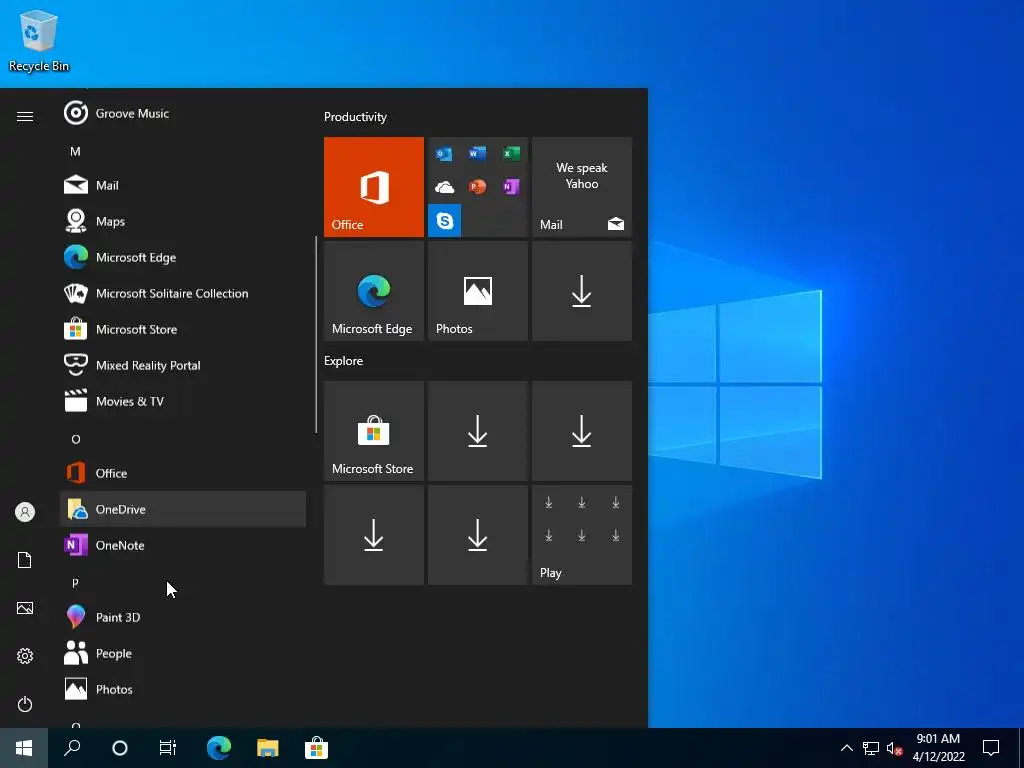Open Excel icon in Office apps tile

coord(511,153)
